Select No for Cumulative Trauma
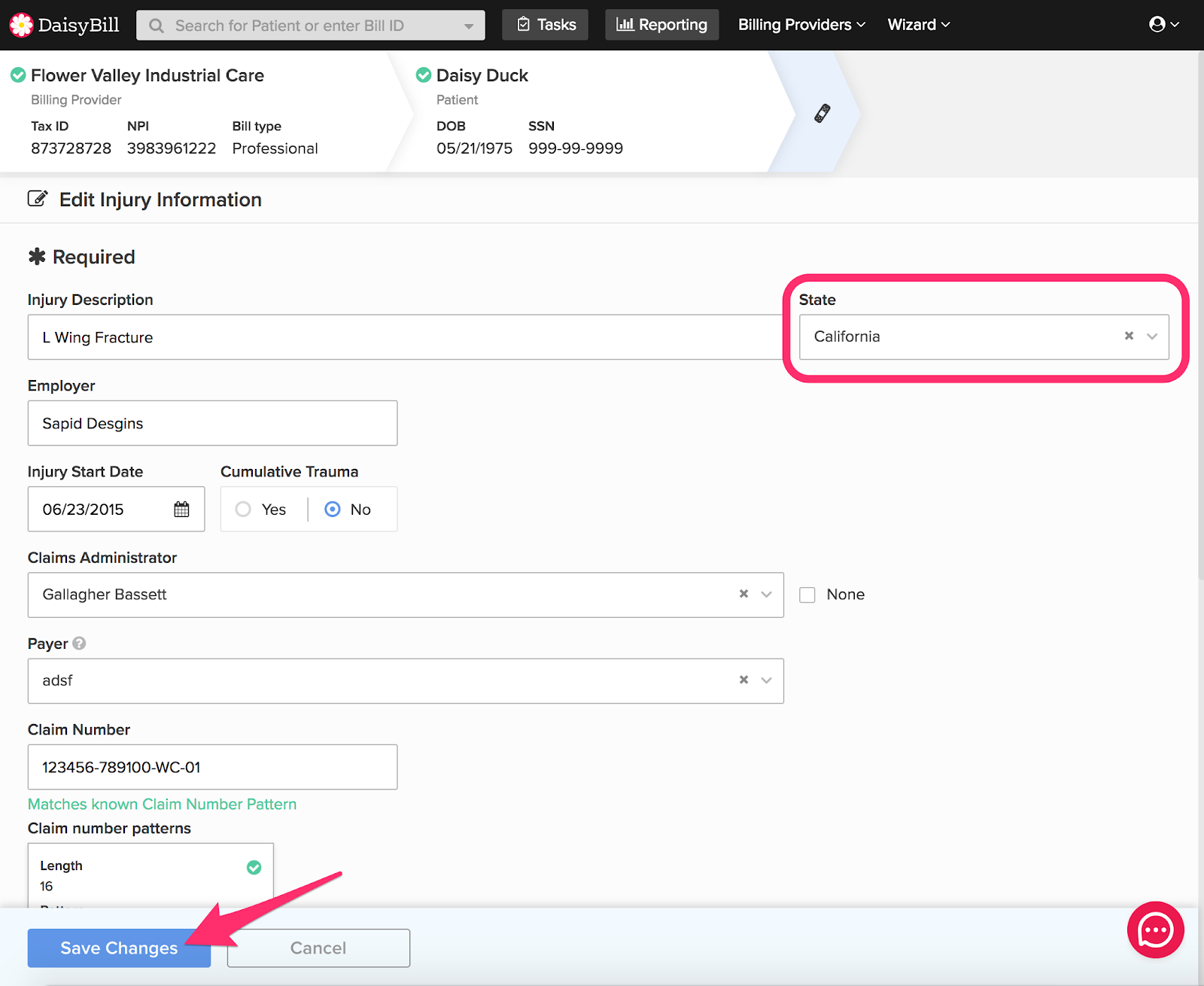1204x986 pixels. click(x=332, y=510)
